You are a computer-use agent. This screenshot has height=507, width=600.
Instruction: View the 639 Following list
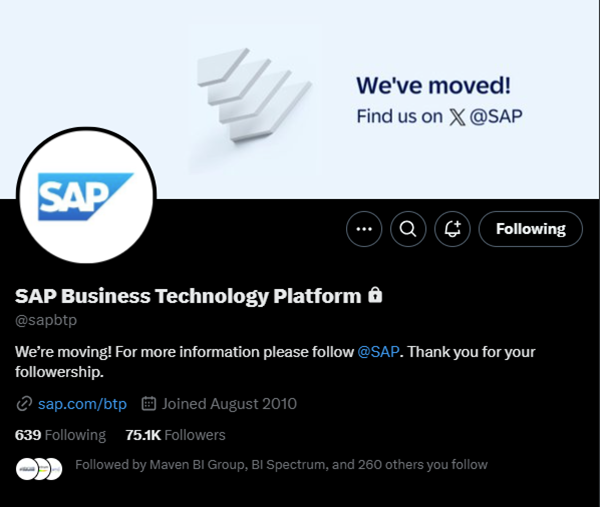60,435
